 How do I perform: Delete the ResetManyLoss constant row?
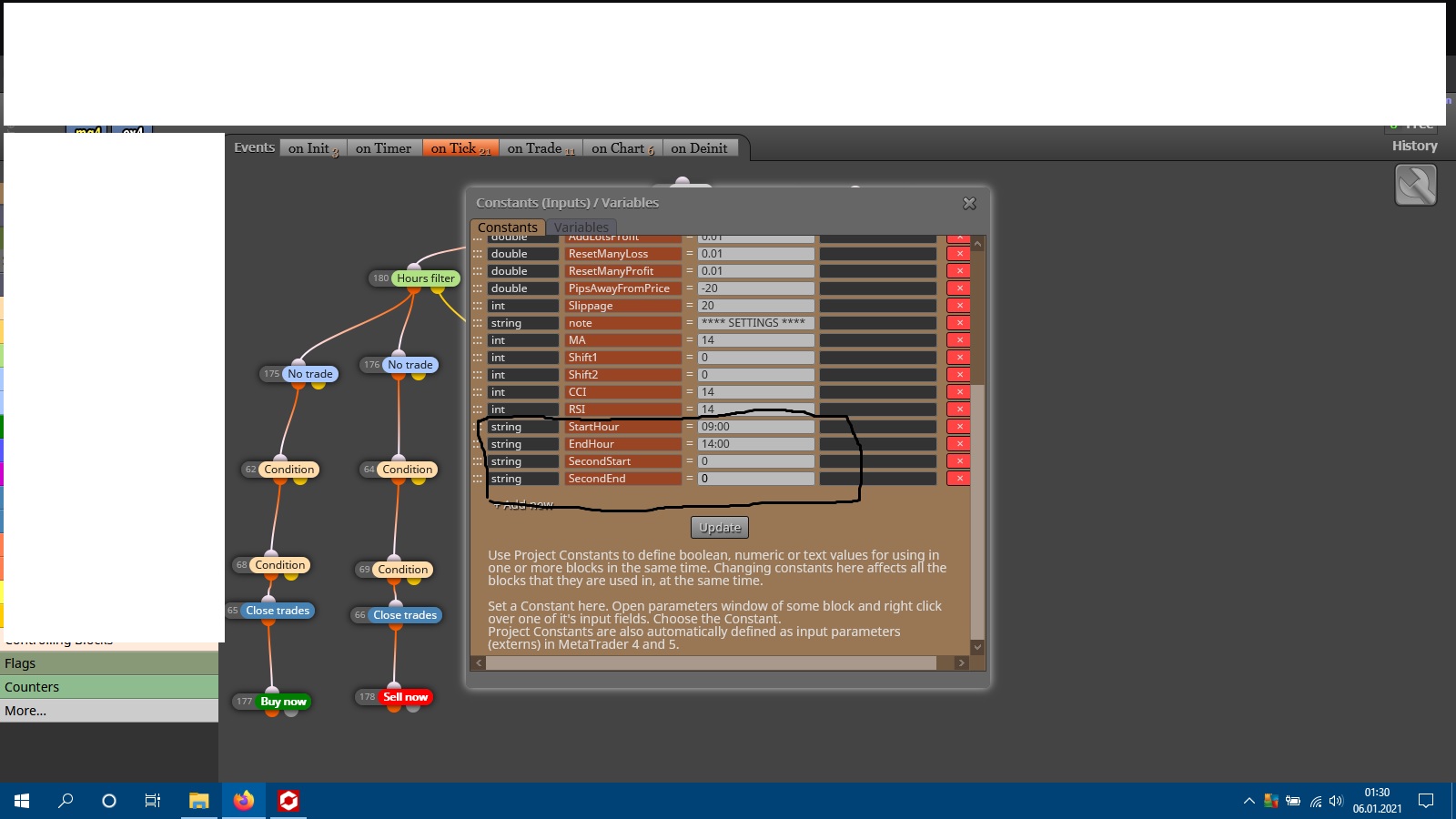(958, 254)
